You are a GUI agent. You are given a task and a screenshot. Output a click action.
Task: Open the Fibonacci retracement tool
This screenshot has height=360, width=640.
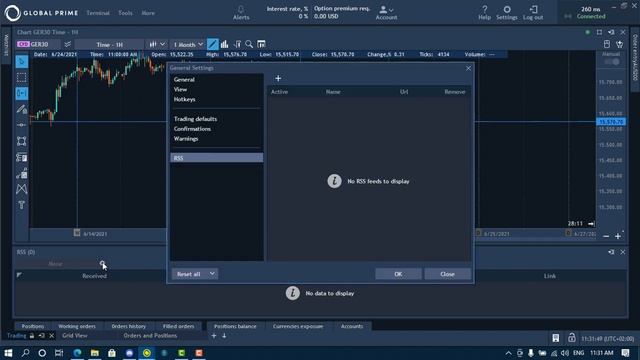tap(22, 157)
